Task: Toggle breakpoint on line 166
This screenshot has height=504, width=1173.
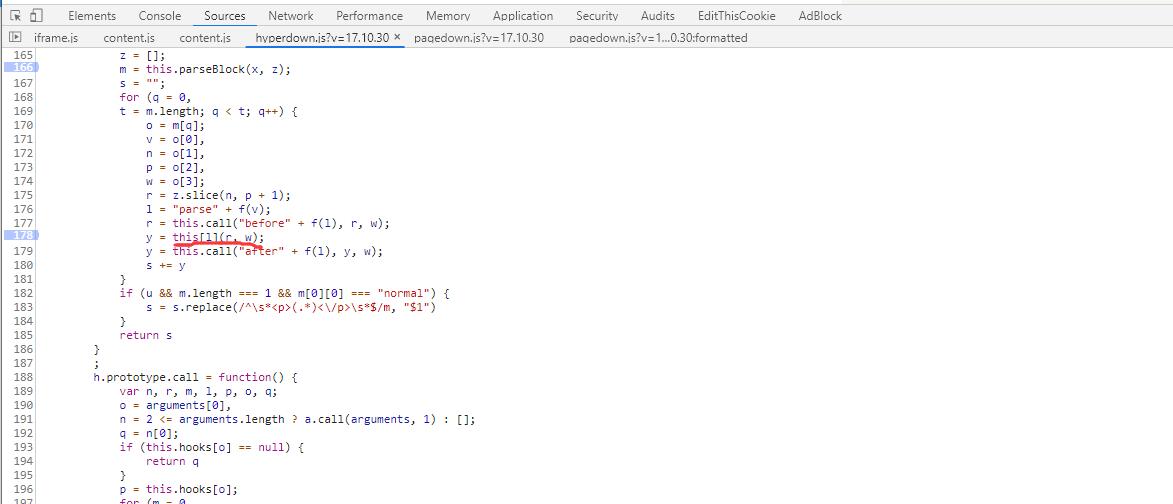Action: tap(22, 67)
